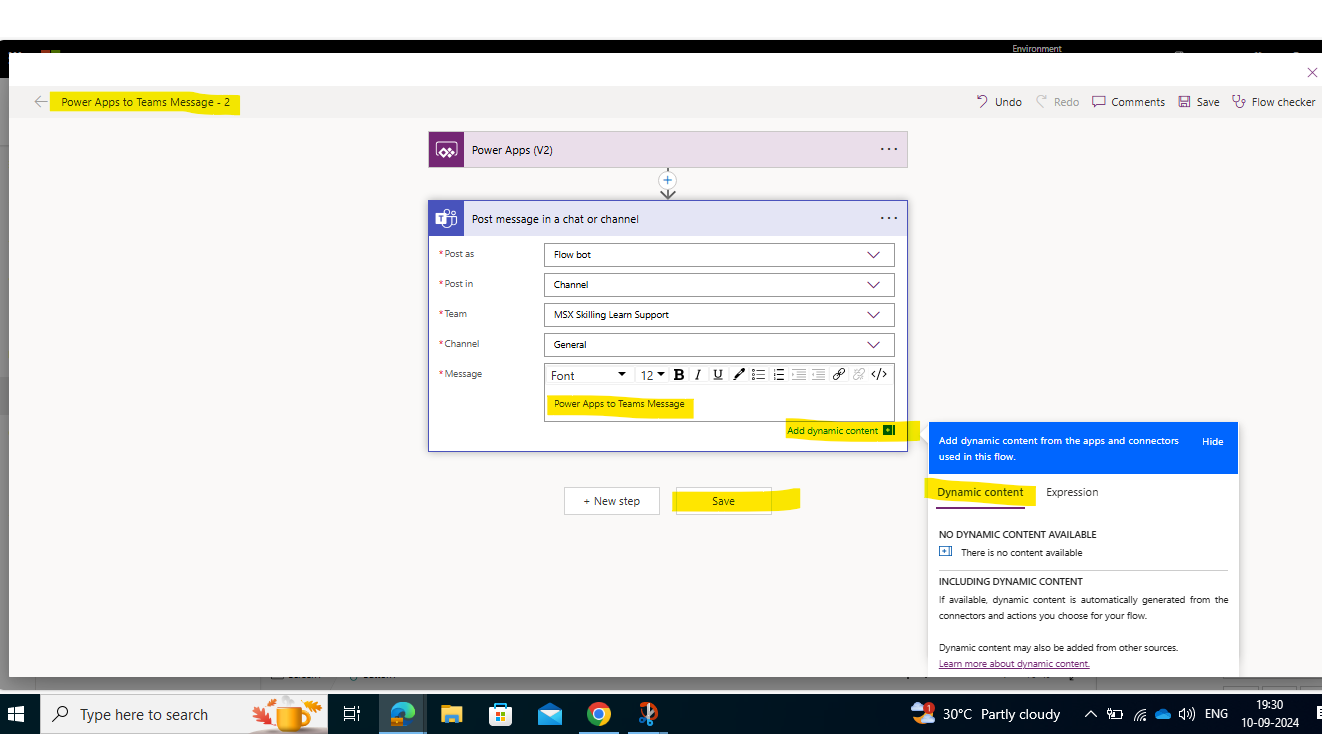Open the Snipping Tool on the taskbar

click(648, 714)
